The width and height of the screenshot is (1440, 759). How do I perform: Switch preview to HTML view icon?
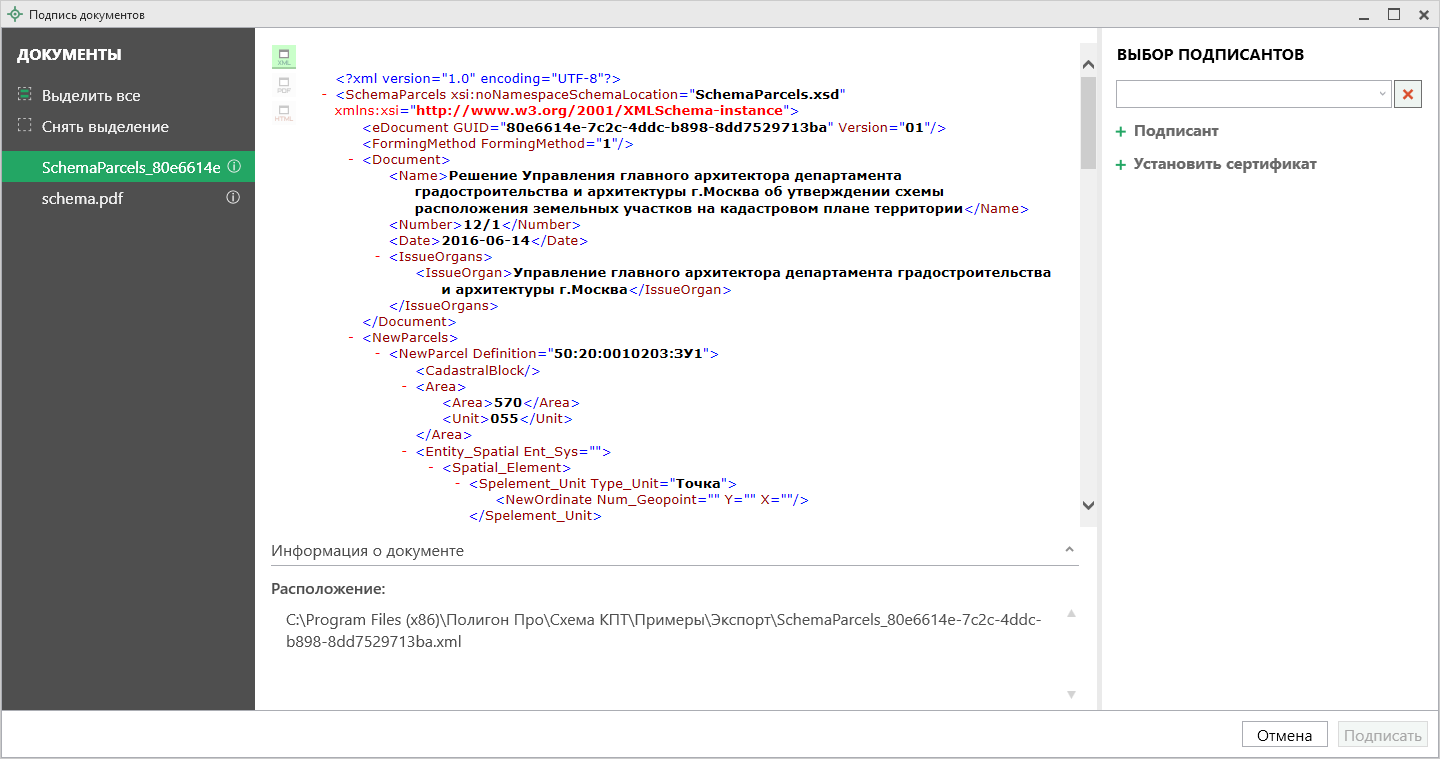point(284,113)
